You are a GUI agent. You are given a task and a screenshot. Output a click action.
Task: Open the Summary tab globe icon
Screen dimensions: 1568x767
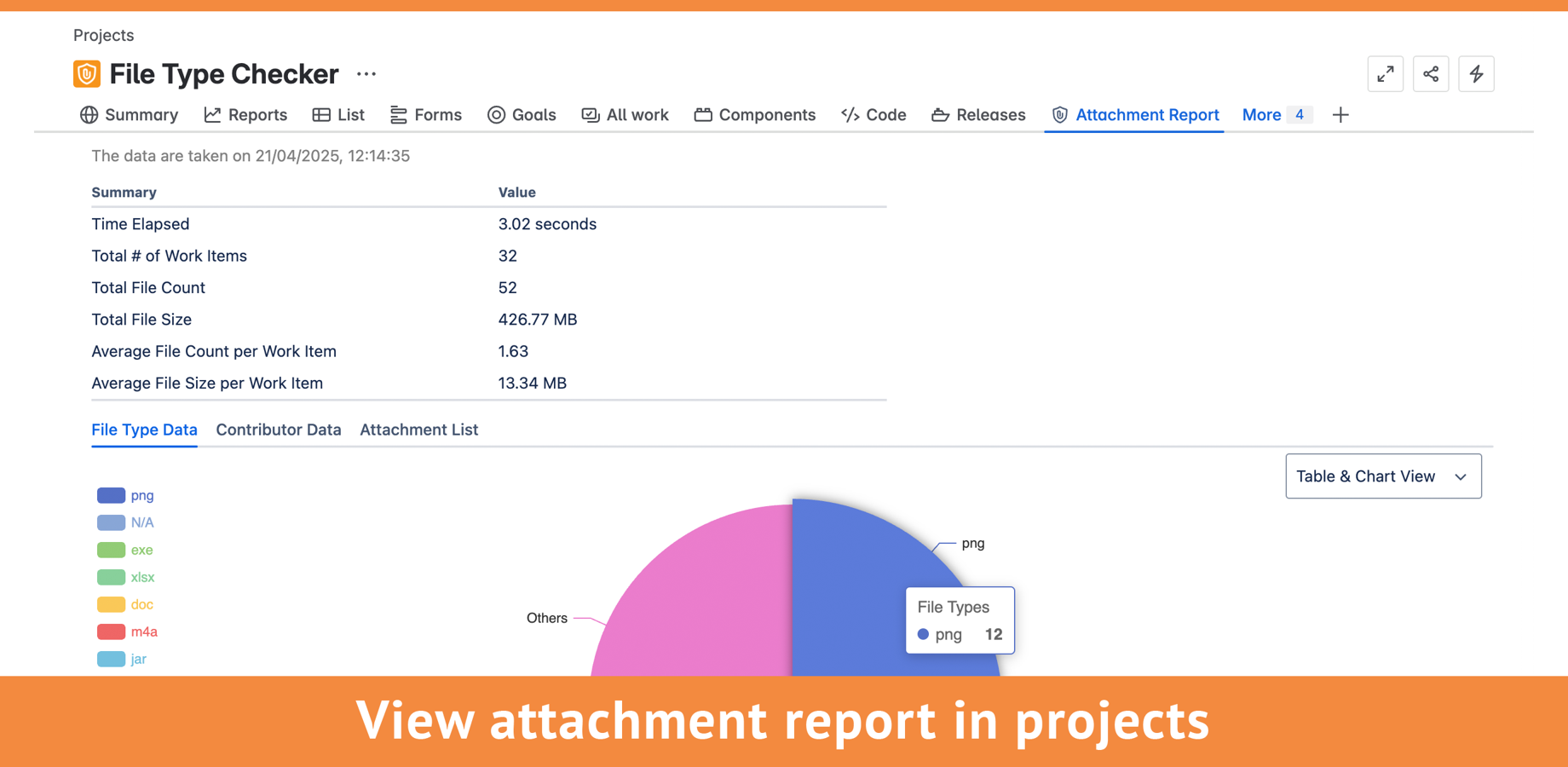click(89, 115)
